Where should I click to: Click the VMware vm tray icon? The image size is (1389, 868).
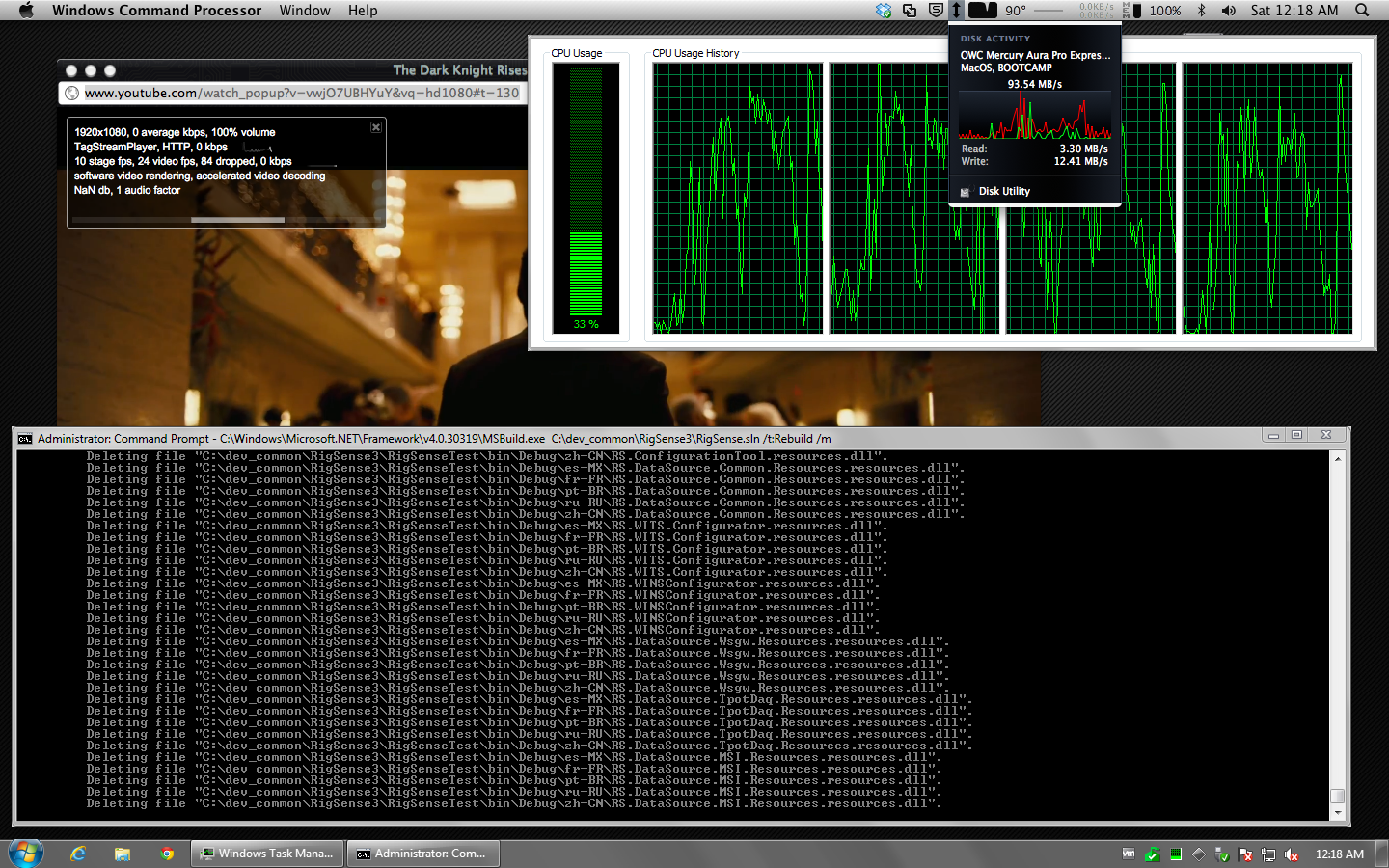click(1129, 854)
